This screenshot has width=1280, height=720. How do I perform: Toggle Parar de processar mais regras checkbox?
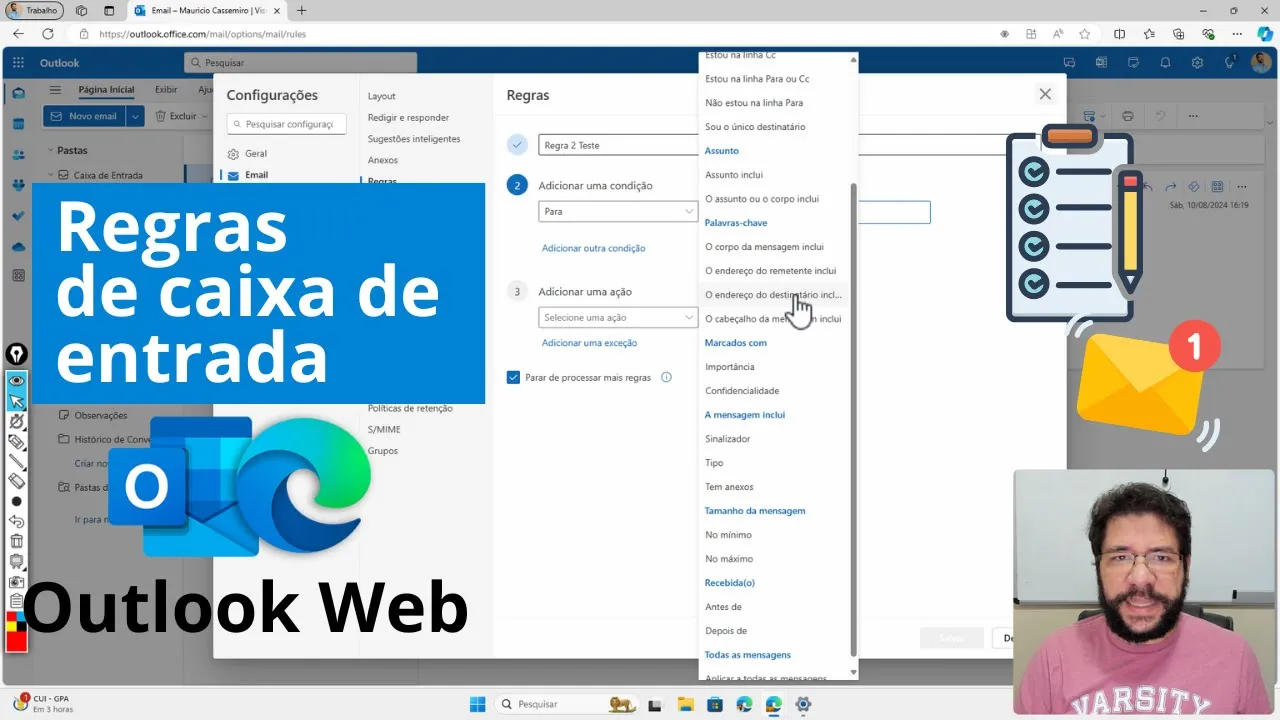click(x=514, y=378)
